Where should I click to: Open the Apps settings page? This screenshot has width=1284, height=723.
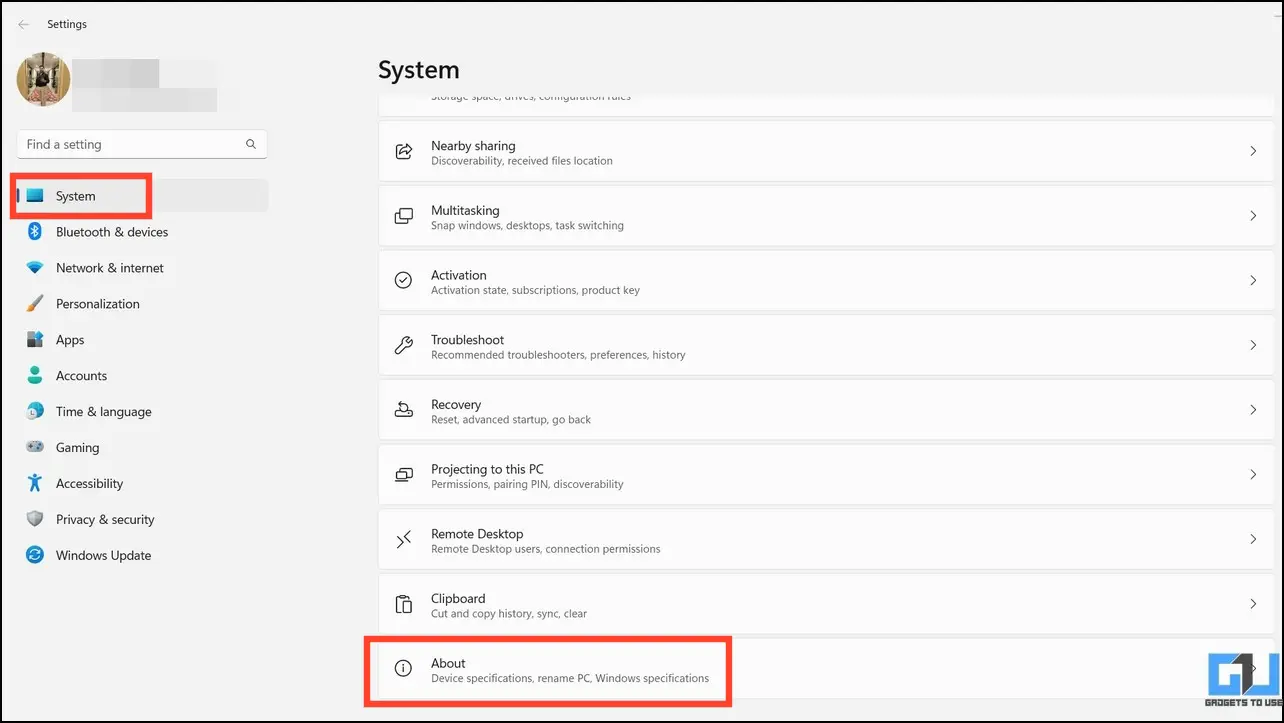point(142,340)
